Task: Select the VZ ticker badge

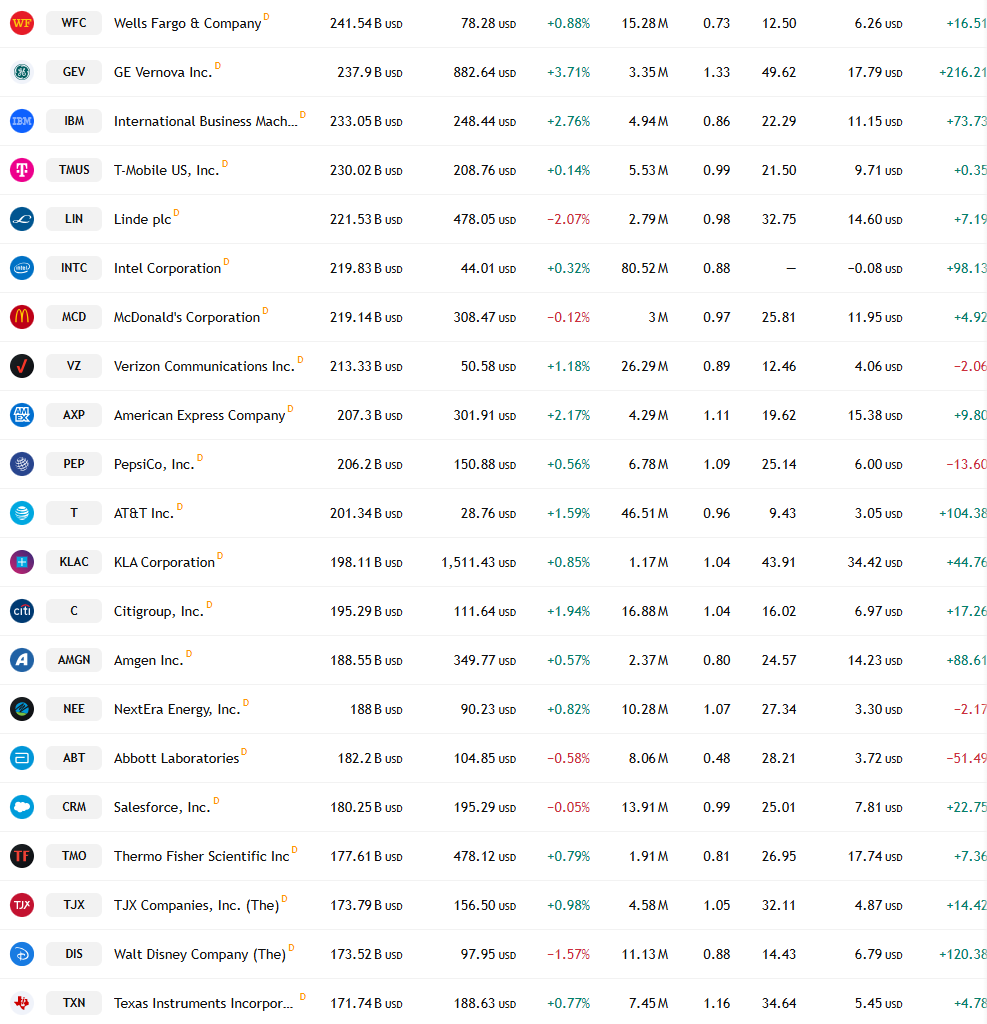Action: (x=74, y=366)
